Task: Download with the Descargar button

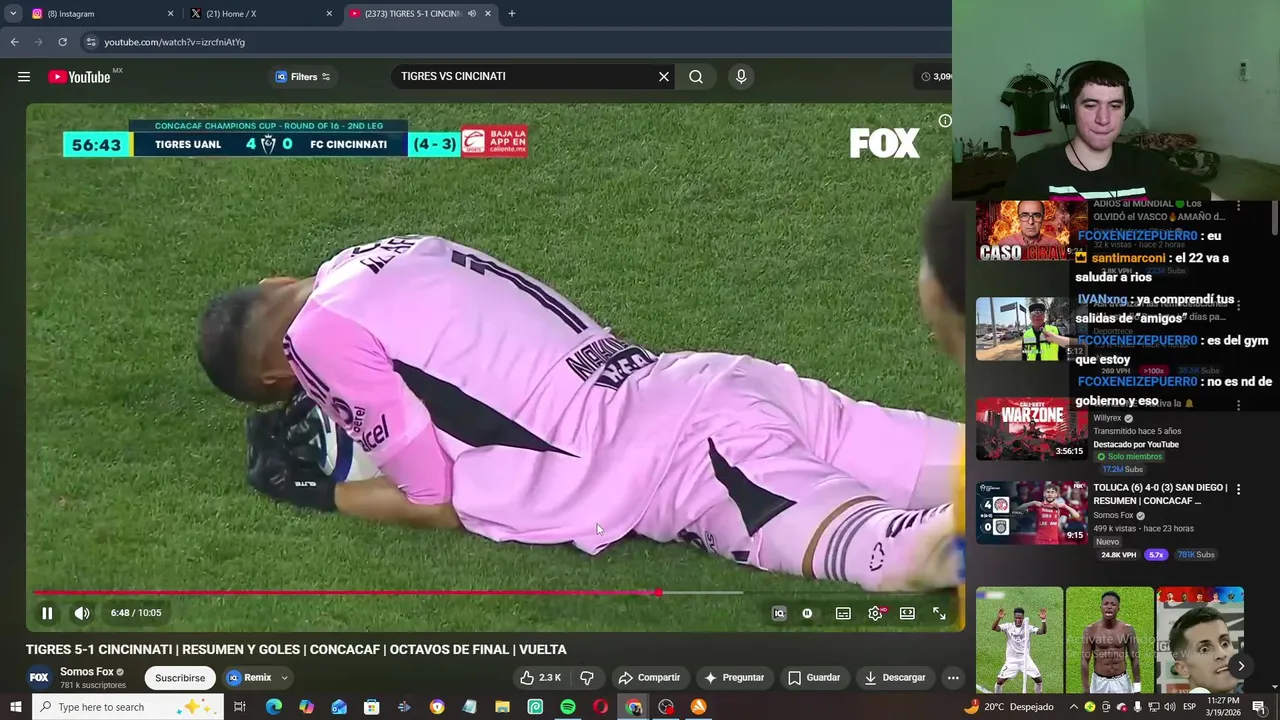Action: coord(895,678)
